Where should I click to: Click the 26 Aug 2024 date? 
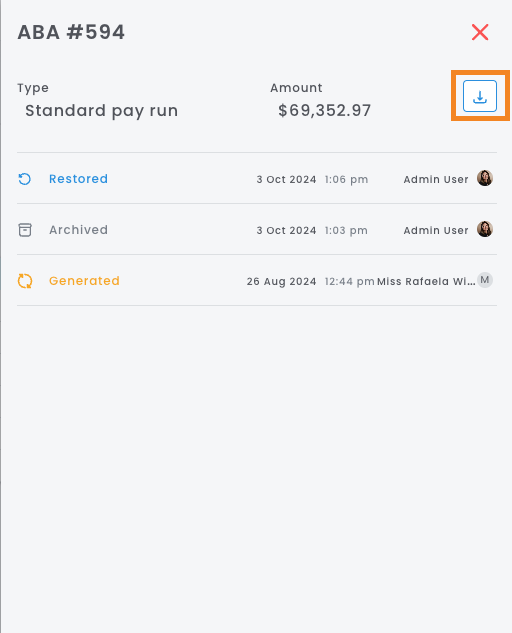point(281,281)
